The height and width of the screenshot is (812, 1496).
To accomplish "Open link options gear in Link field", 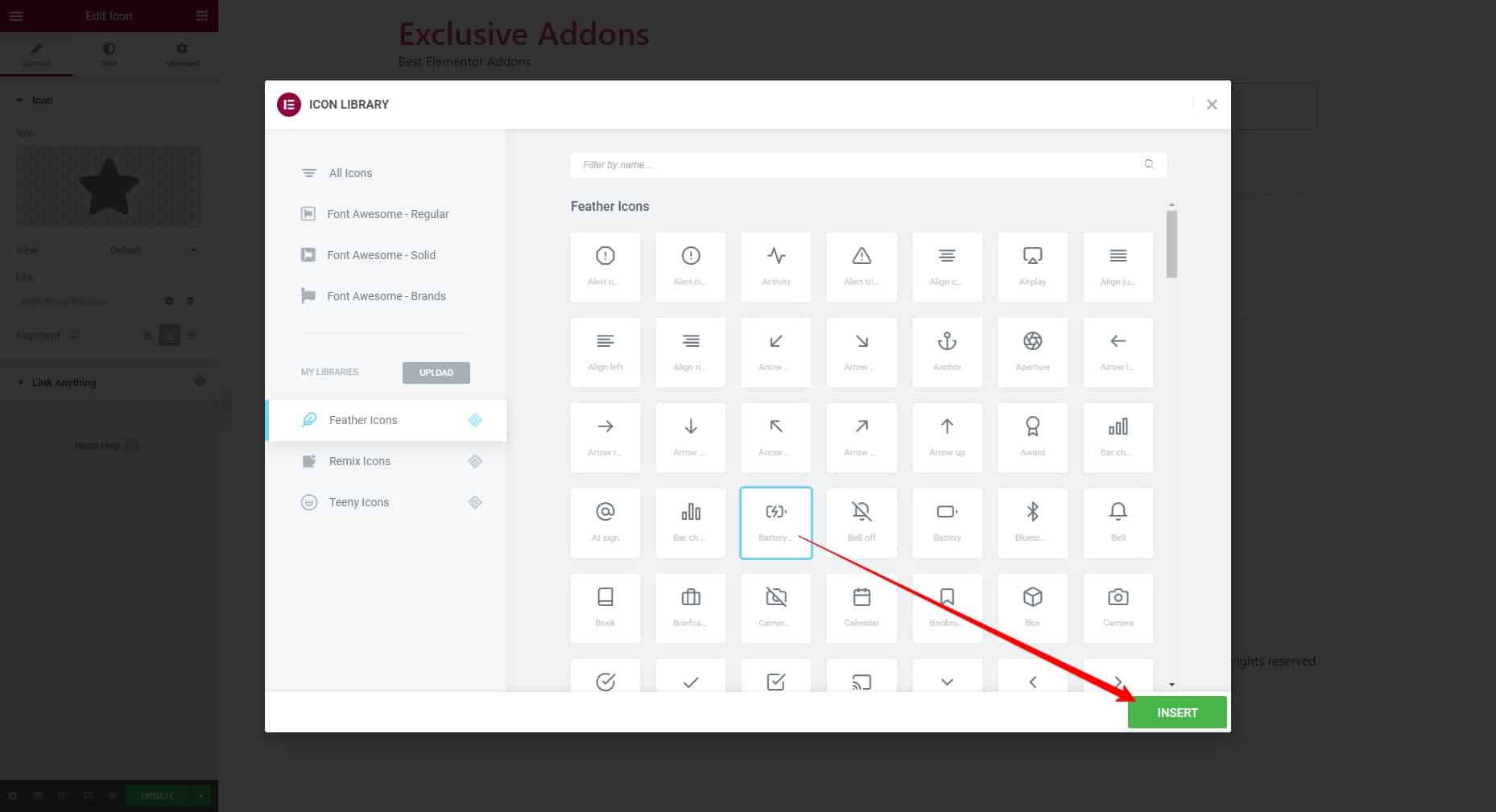I will pos(169,301).
